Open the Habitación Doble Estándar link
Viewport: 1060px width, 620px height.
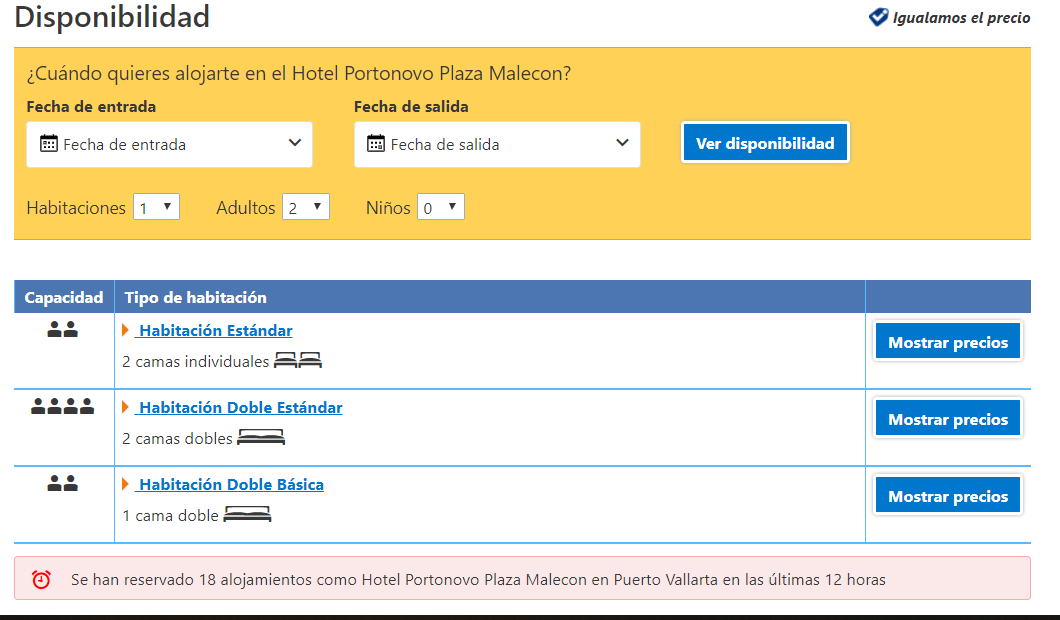pyautogui.click(x=240, y=408)
